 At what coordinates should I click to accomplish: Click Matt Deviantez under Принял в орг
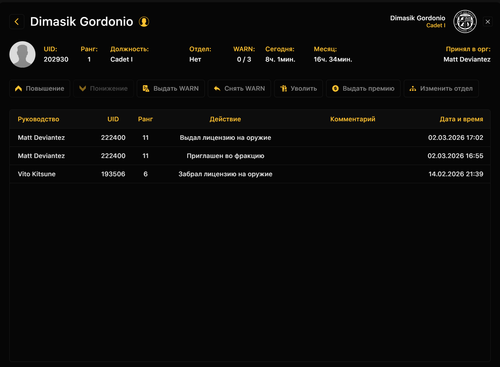[467, 60]
